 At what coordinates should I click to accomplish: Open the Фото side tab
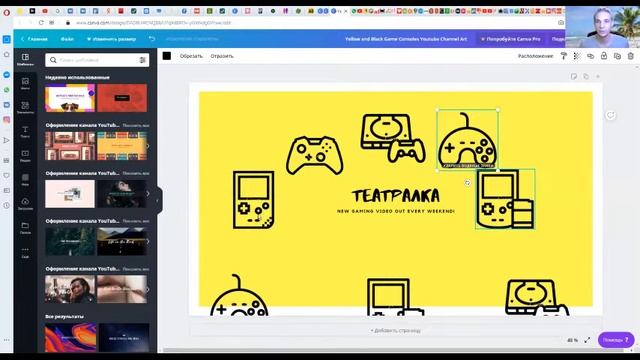click(x=25, y=83)
